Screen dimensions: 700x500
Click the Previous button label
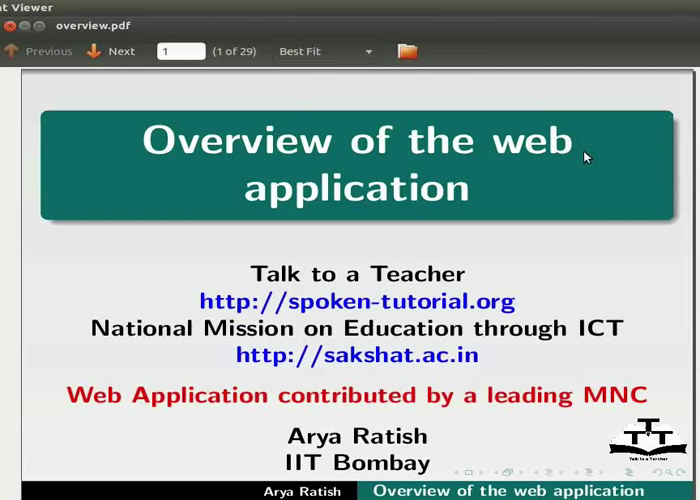tap(49, 51)
